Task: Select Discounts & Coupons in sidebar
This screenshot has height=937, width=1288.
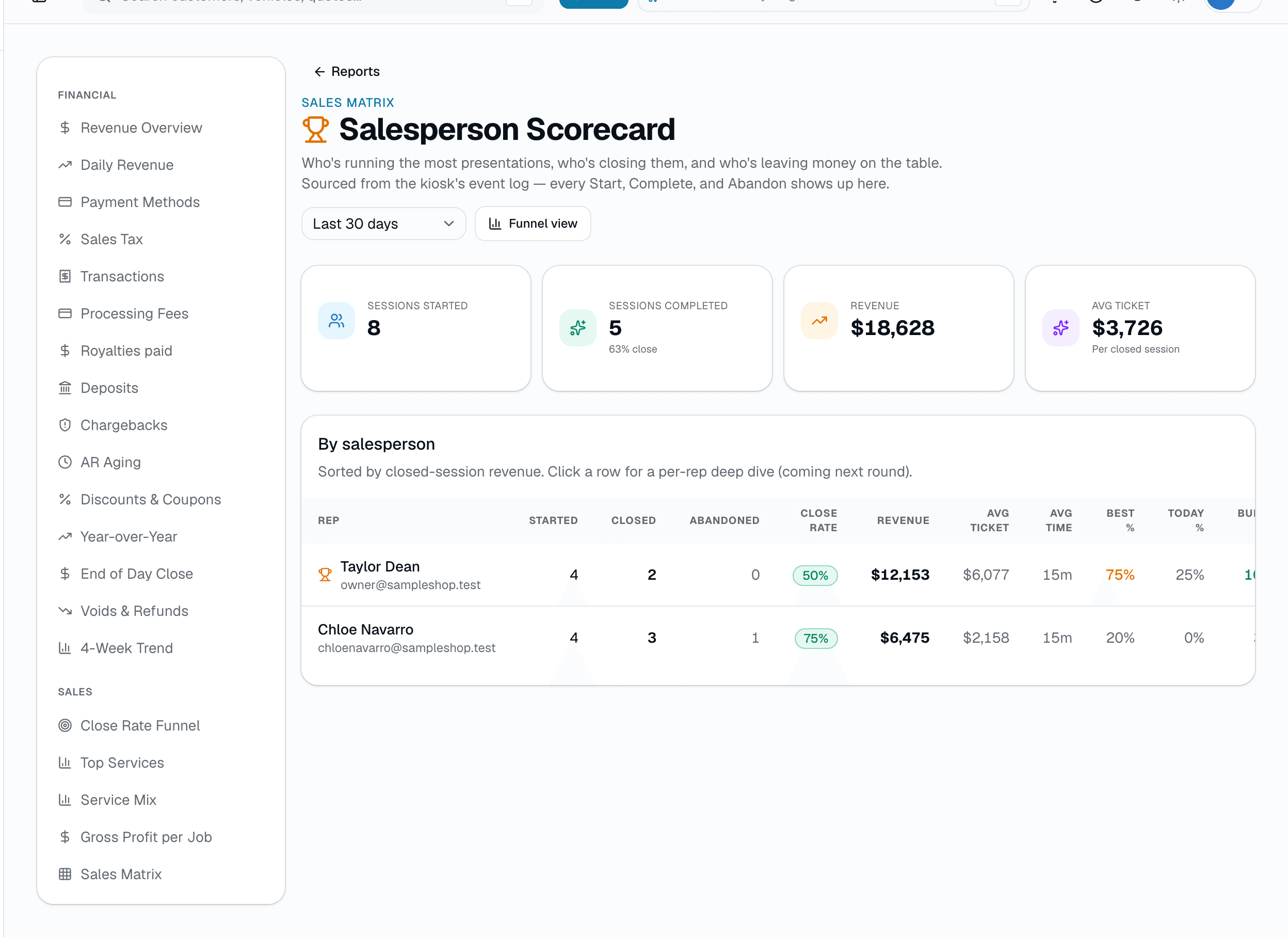Action: 151,500
